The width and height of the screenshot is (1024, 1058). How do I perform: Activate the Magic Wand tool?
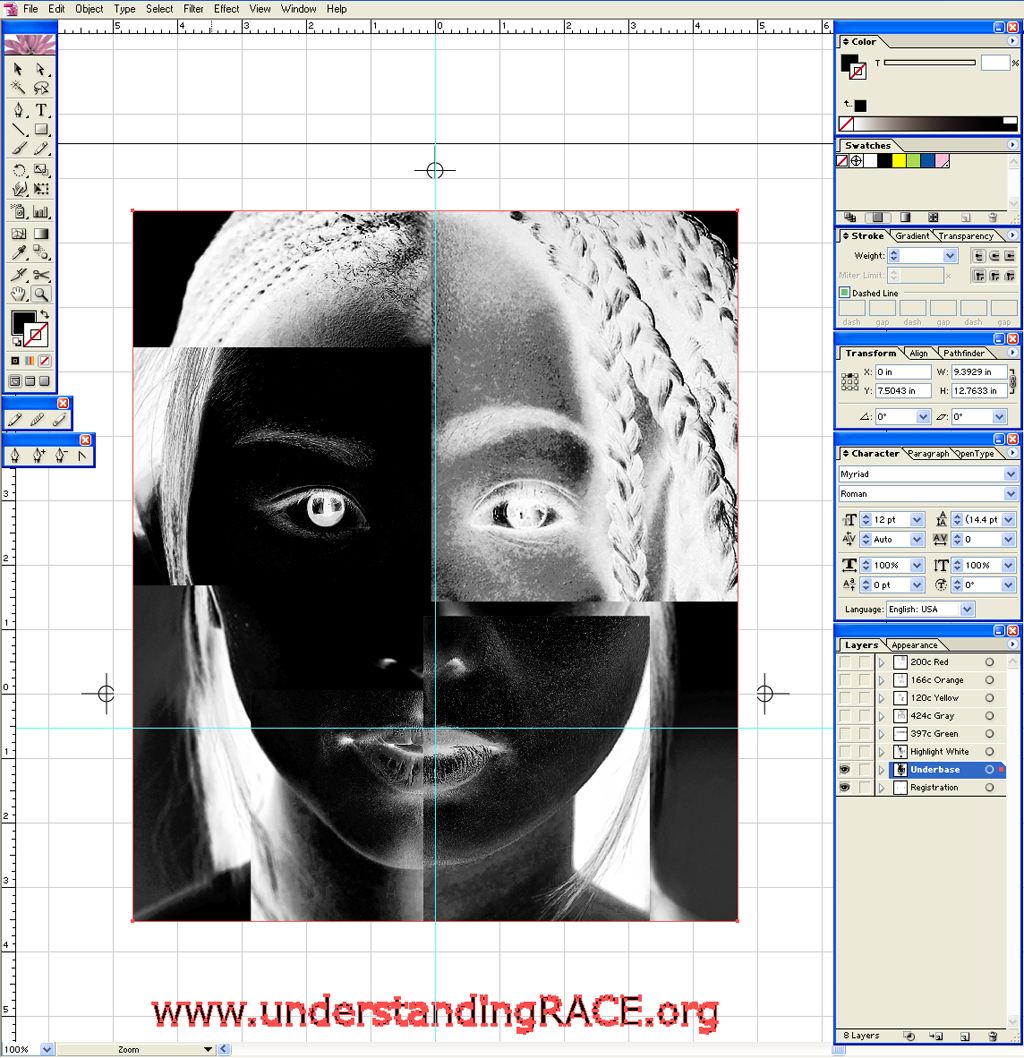pos(18,89)
